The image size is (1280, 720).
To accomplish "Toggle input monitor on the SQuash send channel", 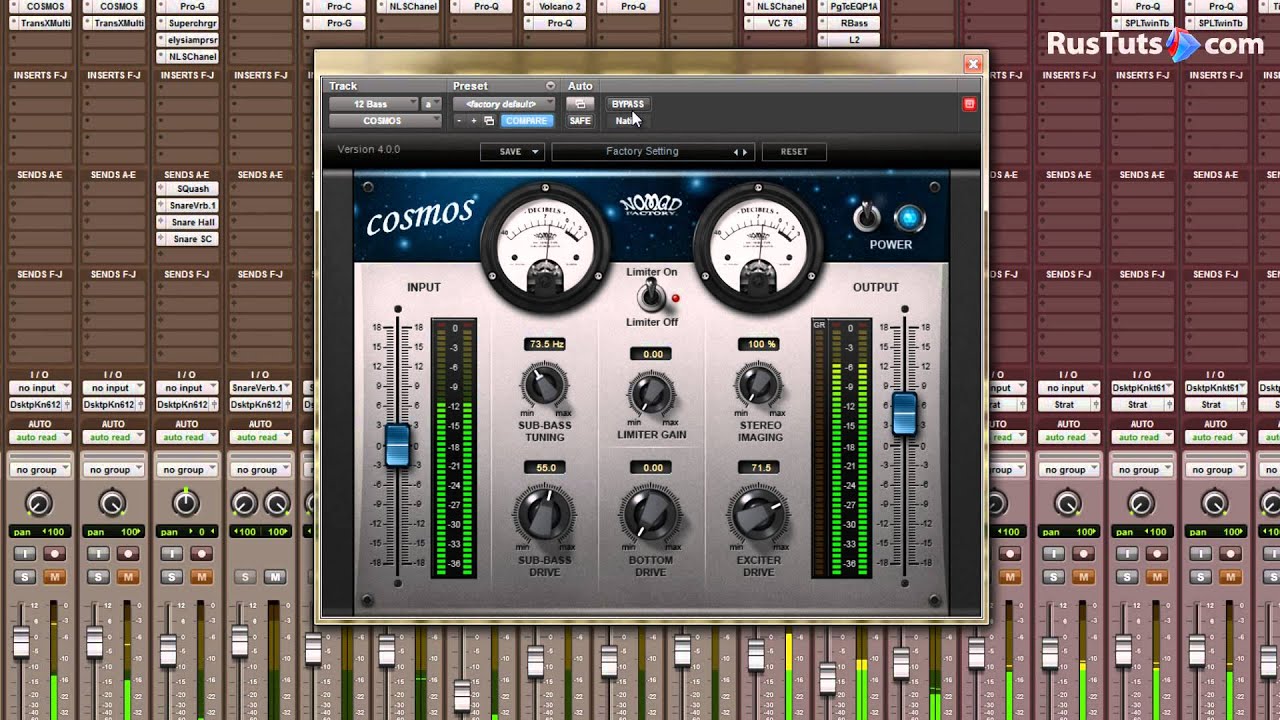I will (x=171, y=553).
